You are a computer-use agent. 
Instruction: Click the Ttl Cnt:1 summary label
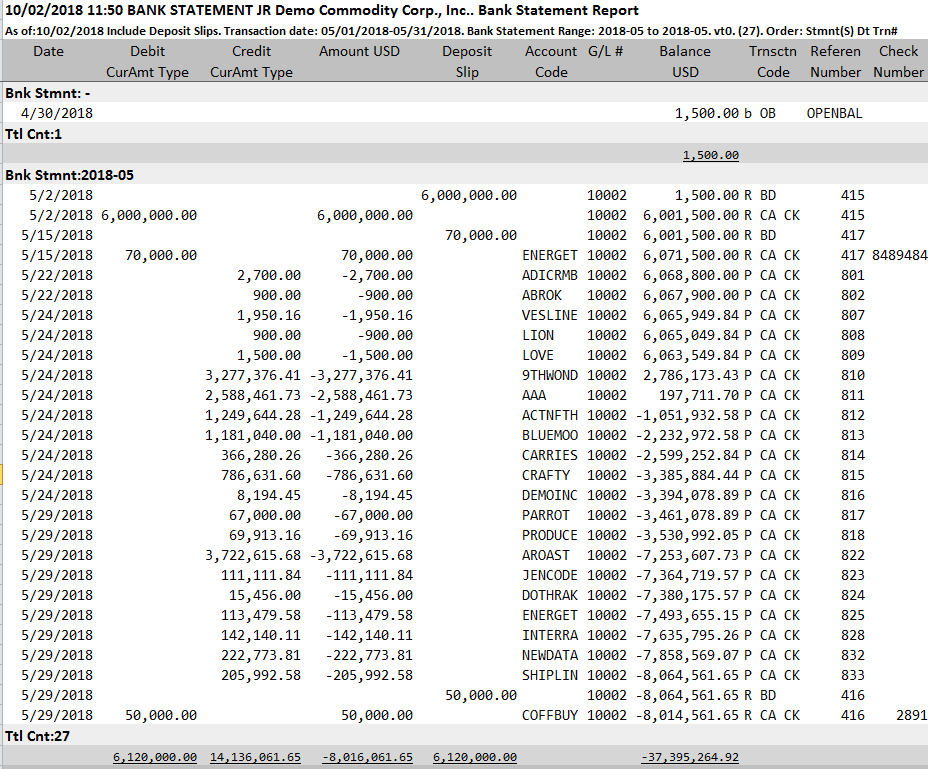33,134
